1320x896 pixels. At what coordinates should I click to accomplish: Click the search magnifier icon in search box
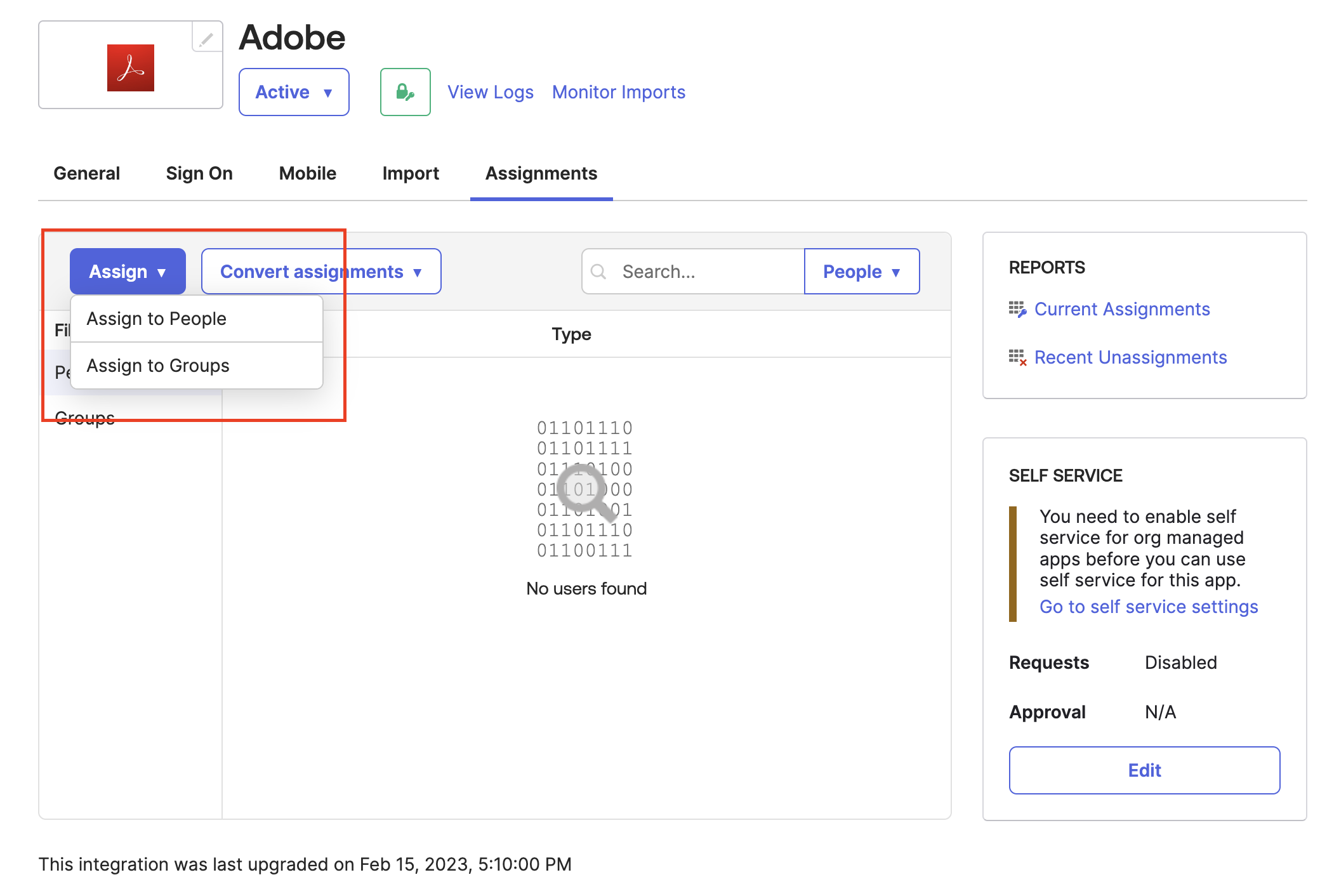598,272
